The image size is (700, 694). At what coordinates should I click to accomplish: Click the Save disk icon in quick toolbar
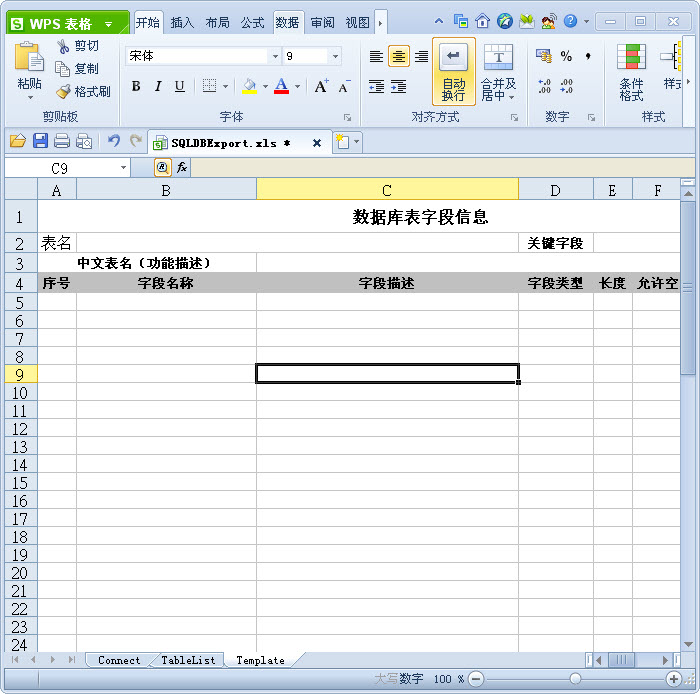40,142
